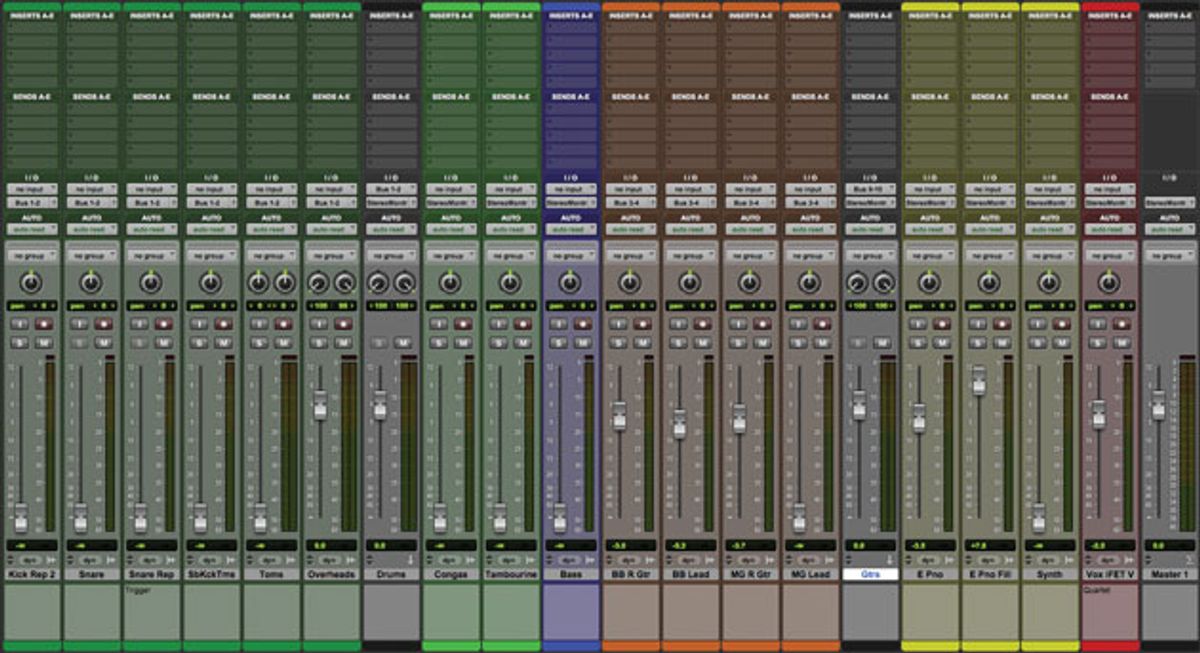The height and width of the screenshot is (653, 1200).
Task: Record-enable the E Pno track
Action: pyautogui.click(x=942, y=324)
